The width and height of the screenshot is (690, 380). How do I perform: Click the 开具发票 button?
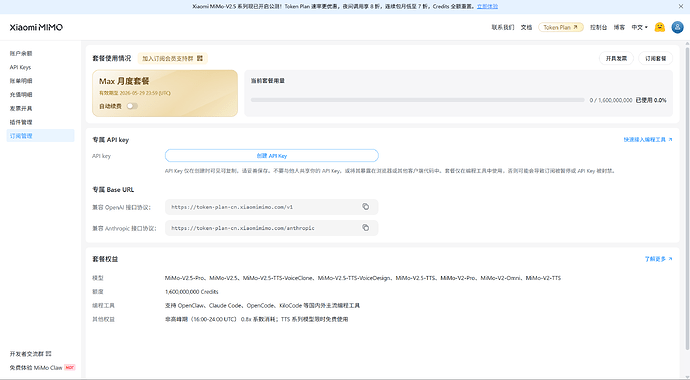click(616, 58)
